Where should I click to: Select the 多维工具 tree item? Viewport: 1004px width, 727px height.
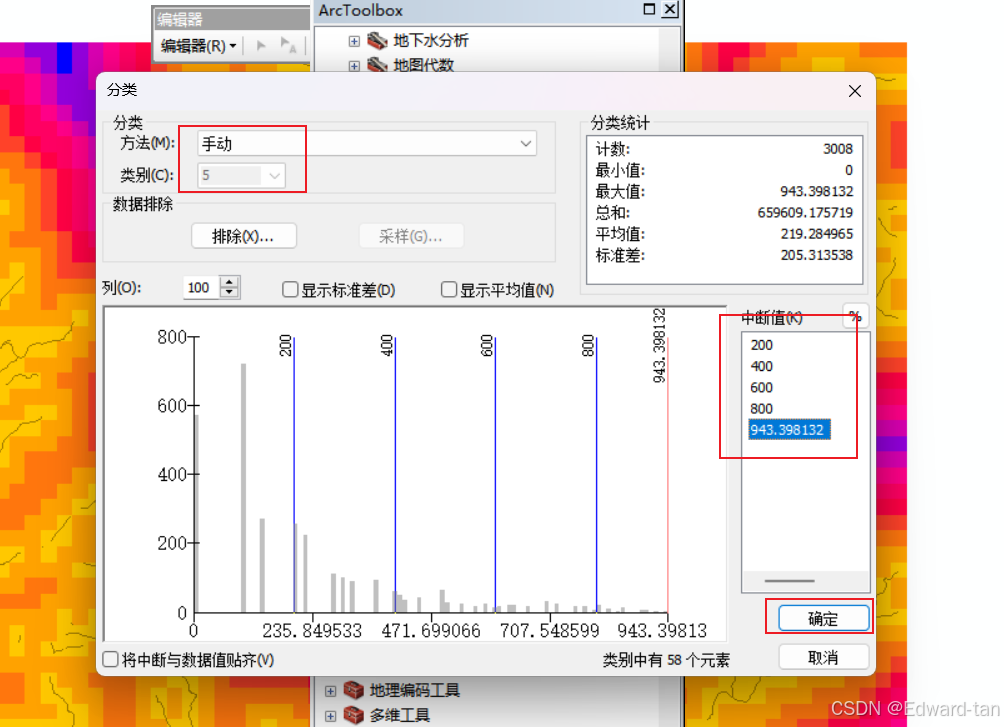[399, 715]
